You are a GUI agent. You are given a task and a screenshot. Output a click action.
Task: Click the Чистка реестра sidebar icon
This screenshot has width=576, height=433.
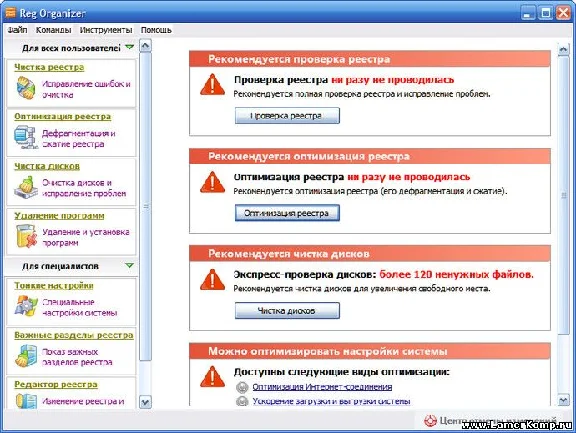(x=26, y=88)
